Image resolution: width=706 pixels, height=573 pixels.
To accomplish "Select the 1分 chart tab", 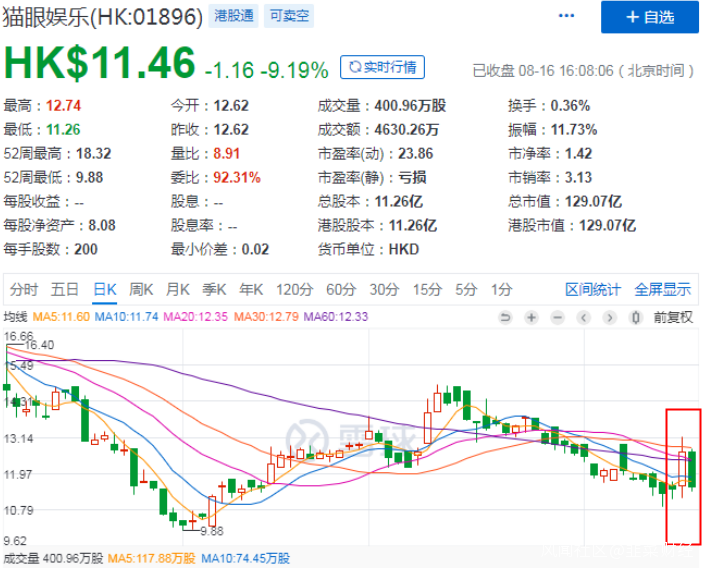I will pos(501,289).
